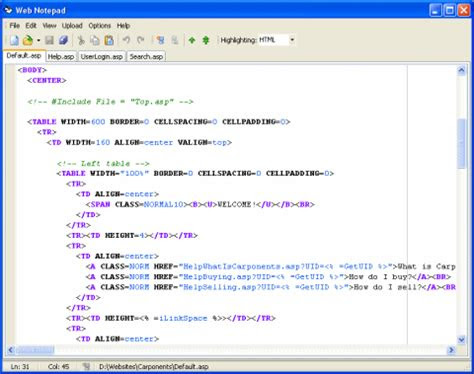Image resolution: width=474 pixels, height=374 pixels.
Task: Click the <BODY> tag line
Action: 32,70
